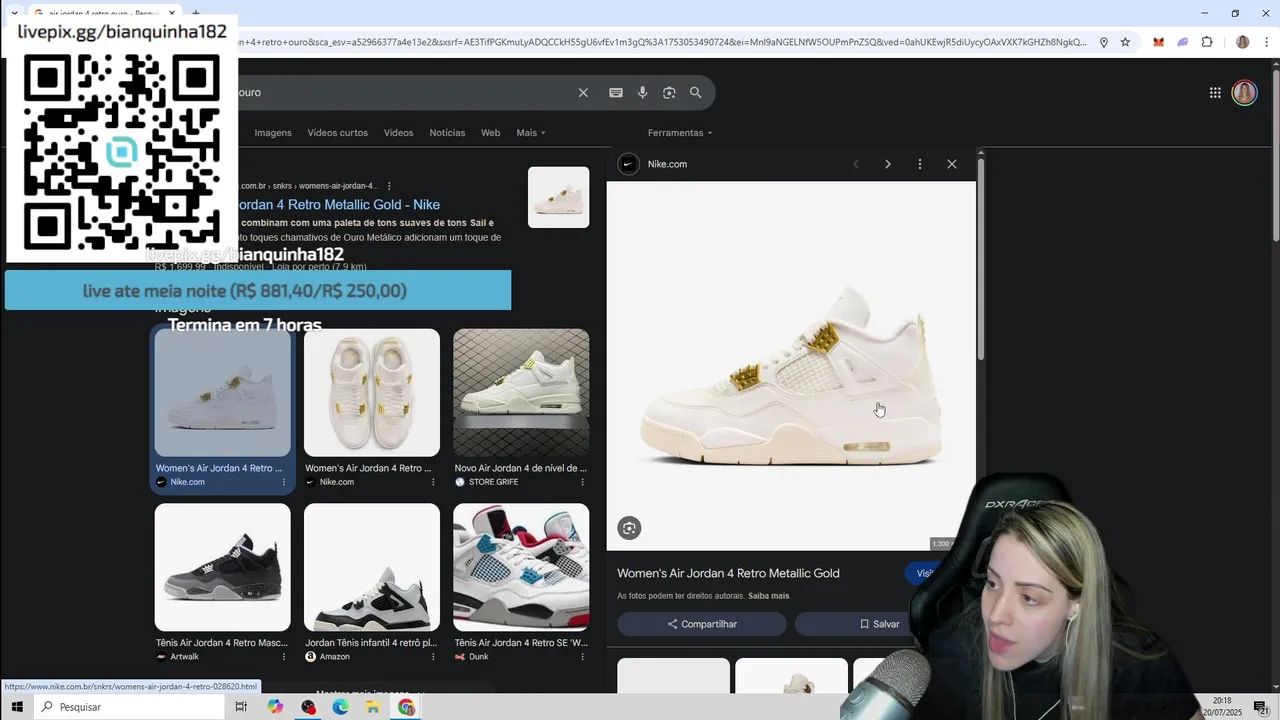Screen dimensions: 1280x720
Task: Expand the Mais filter dropdown
Action: 531,133
